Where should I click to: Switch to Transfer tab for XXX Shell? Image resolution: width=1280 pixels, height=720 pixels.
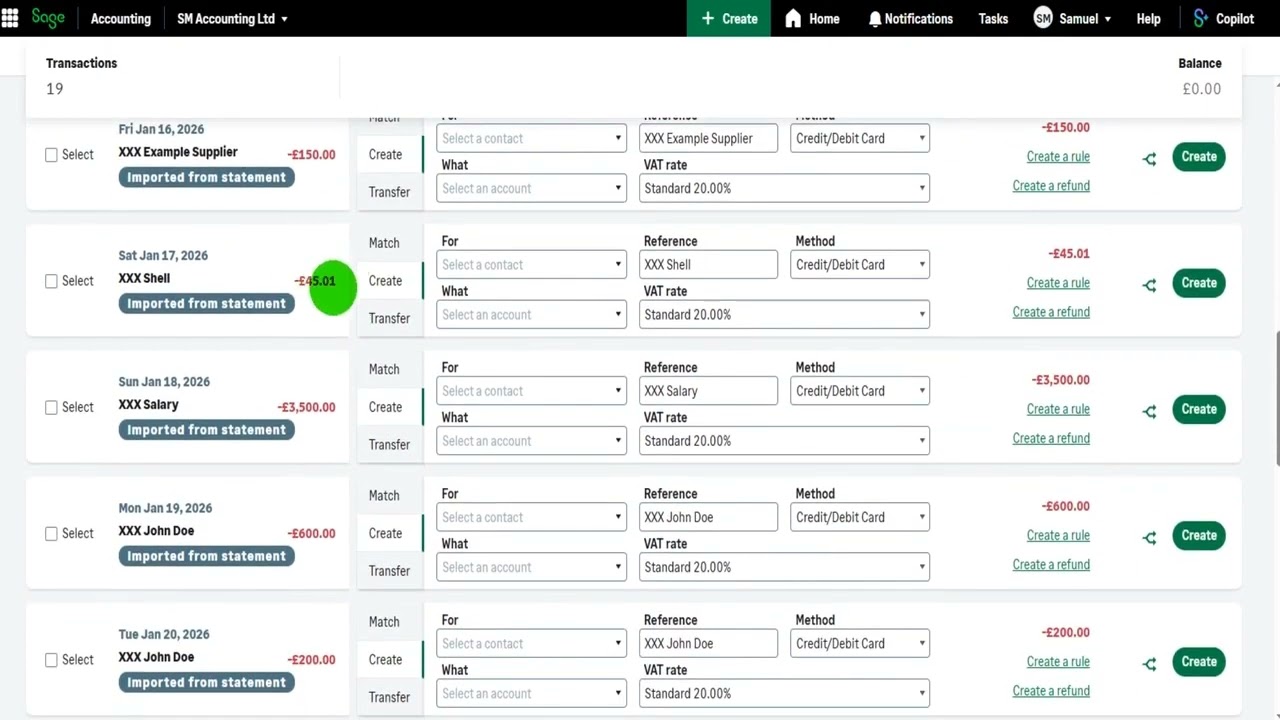click(x=389, y=318)
